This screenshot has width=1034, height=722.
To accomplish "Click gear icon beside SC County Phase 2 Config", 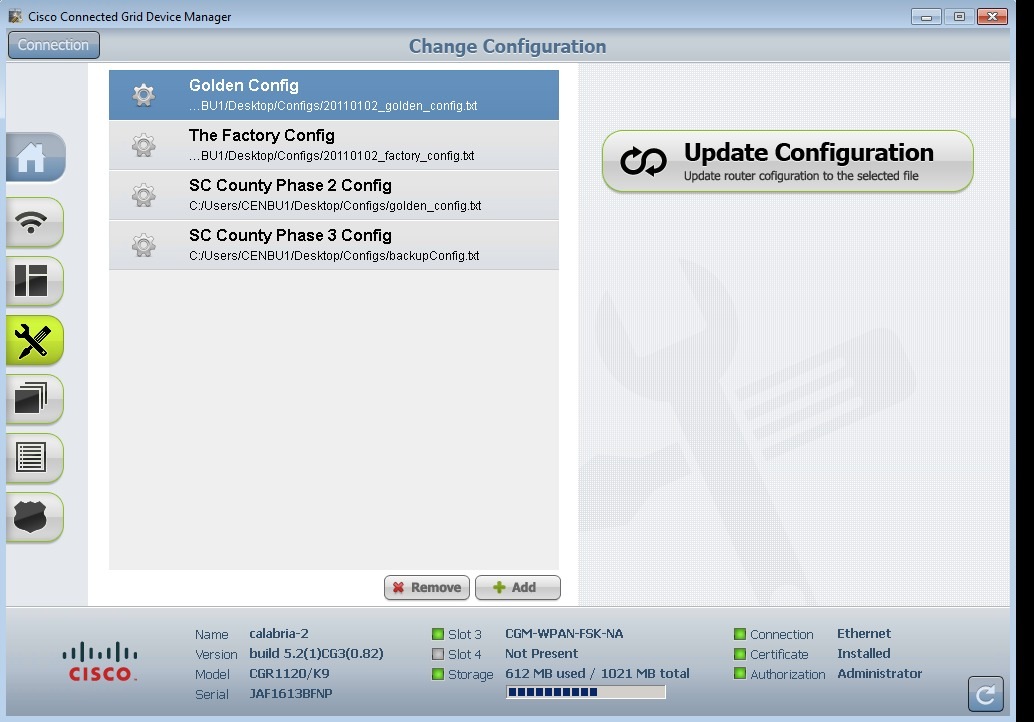I will click(143, 195).
